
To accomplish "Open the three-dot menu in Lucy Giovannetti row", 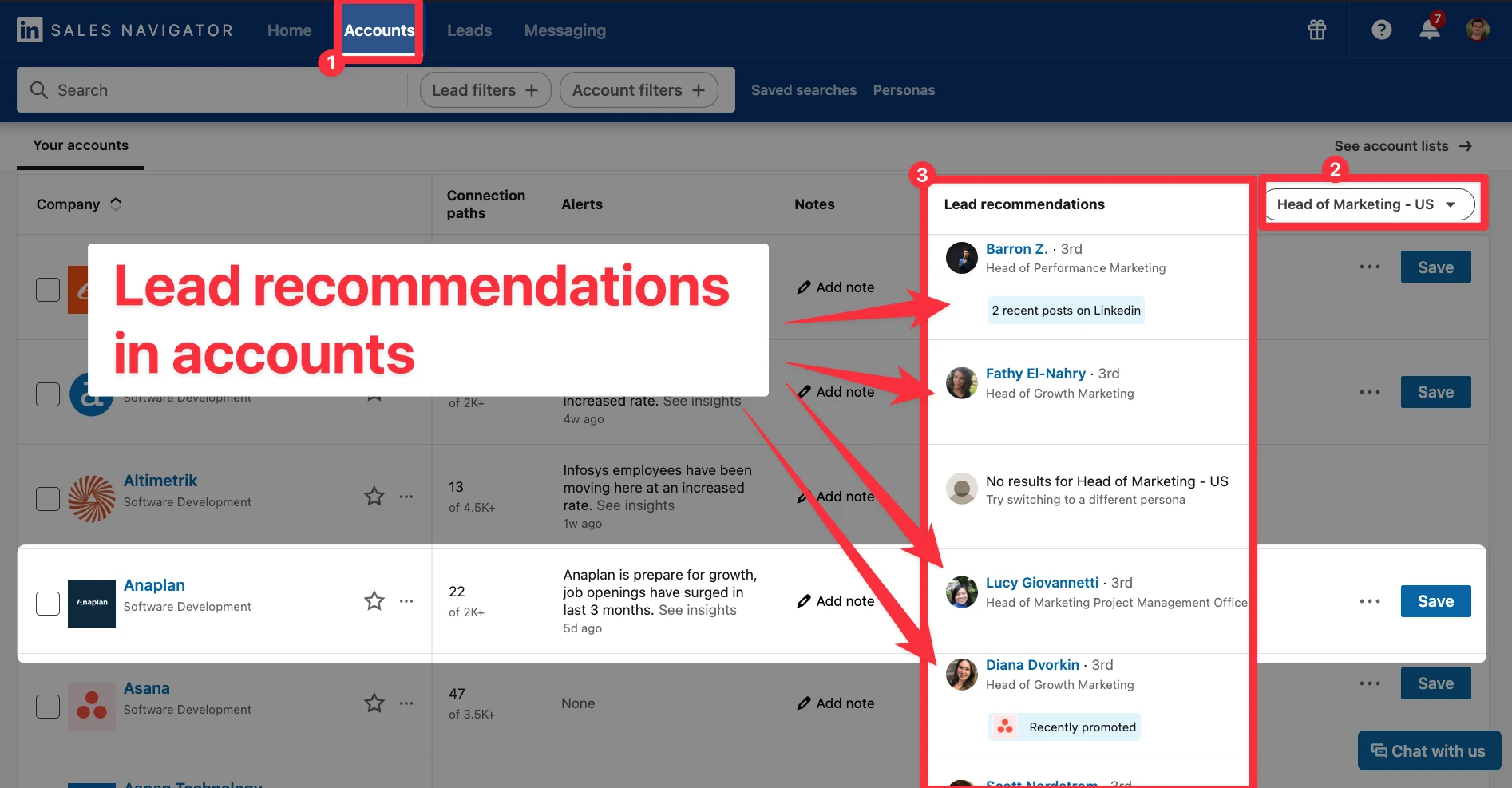I will (x=1370, y=601).
